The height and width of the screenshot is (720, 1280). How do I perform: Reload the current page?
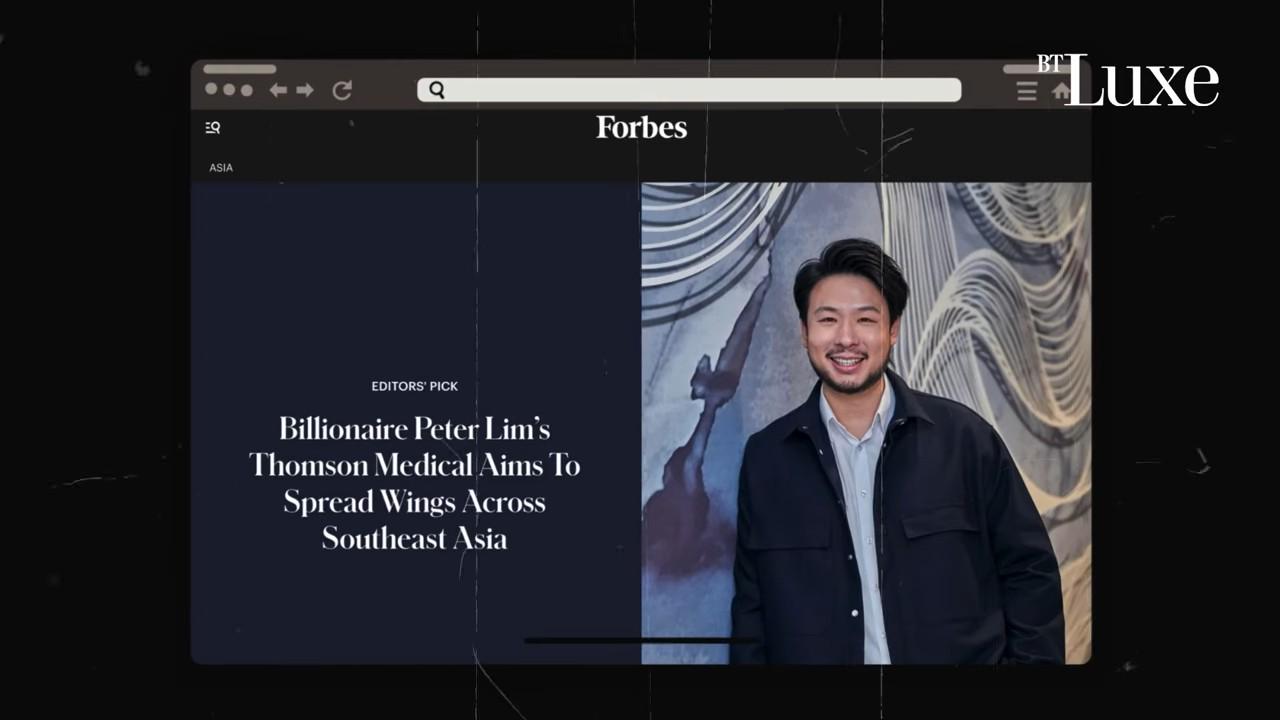click(x=341, y=90)
